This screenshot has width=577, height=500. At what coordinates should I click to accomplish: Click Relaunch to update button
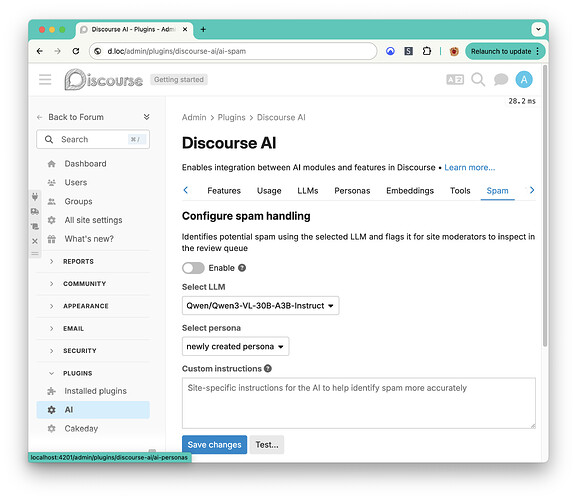pos(505,51)
